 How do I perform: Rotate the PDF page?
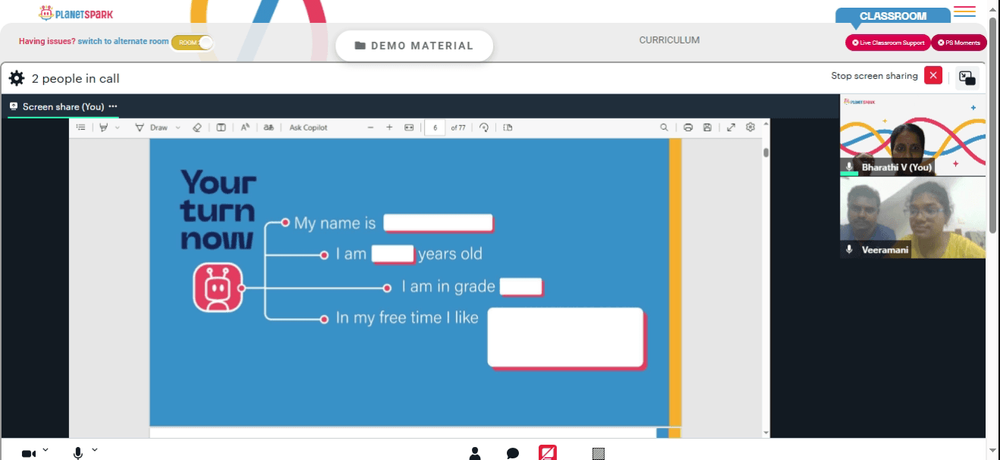point(484,128)
